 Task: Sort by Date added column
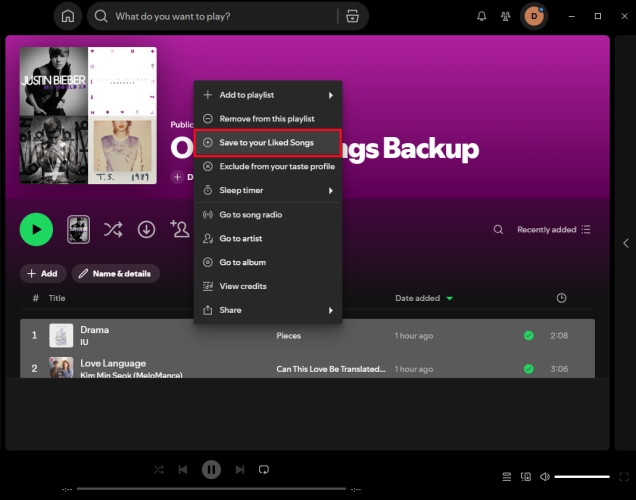pyautogui.click(x=423, y=298)
